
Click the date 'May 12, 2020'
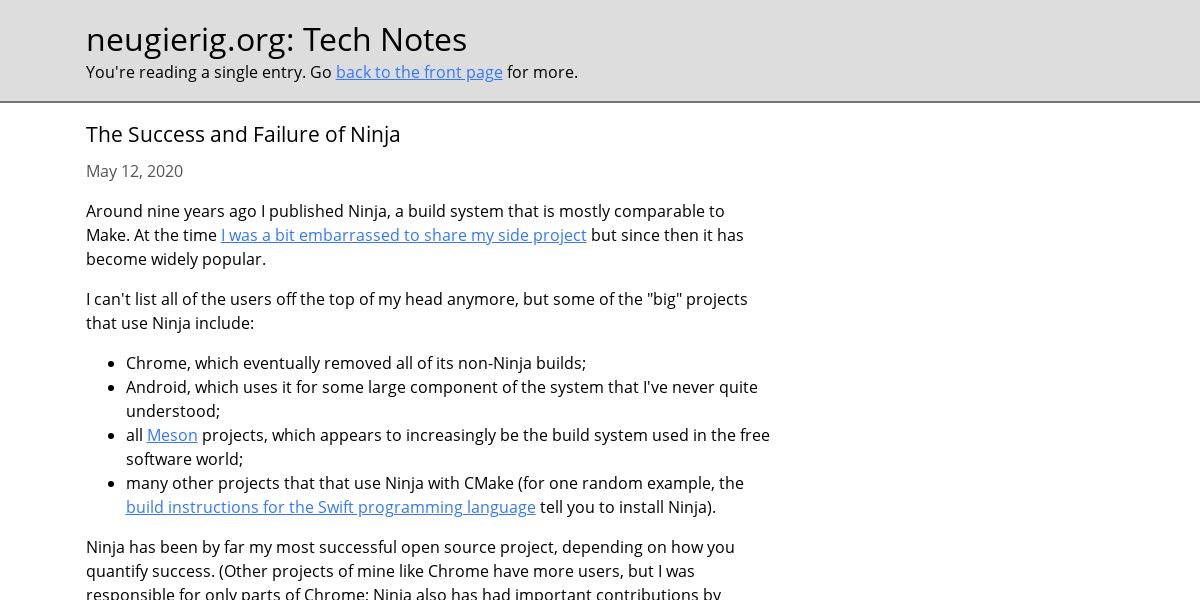pyautogui.click(x=134, y=171)
